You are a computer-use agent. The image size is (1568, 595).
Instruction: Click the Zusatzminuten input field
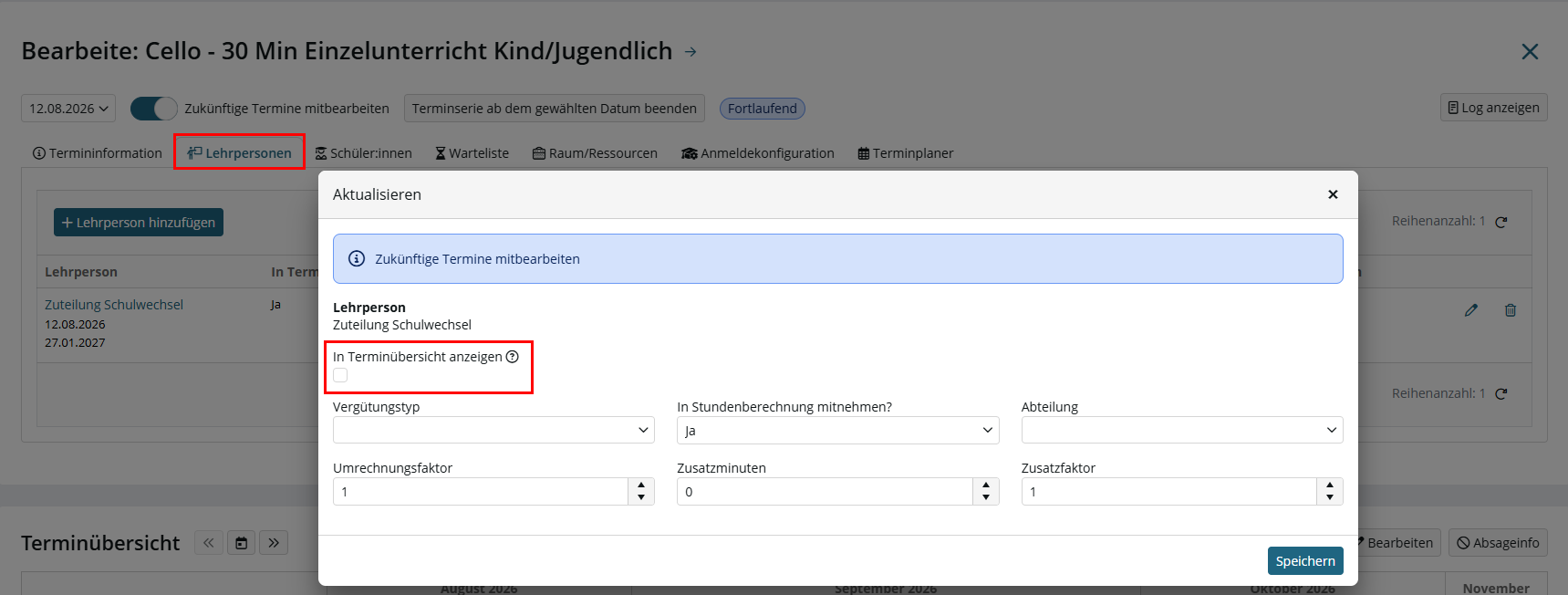coord(825,492)
